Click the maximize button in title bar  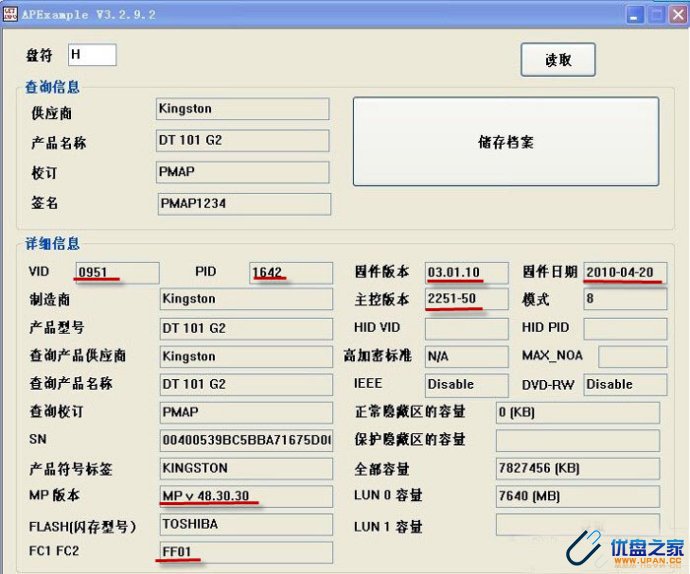657,15
